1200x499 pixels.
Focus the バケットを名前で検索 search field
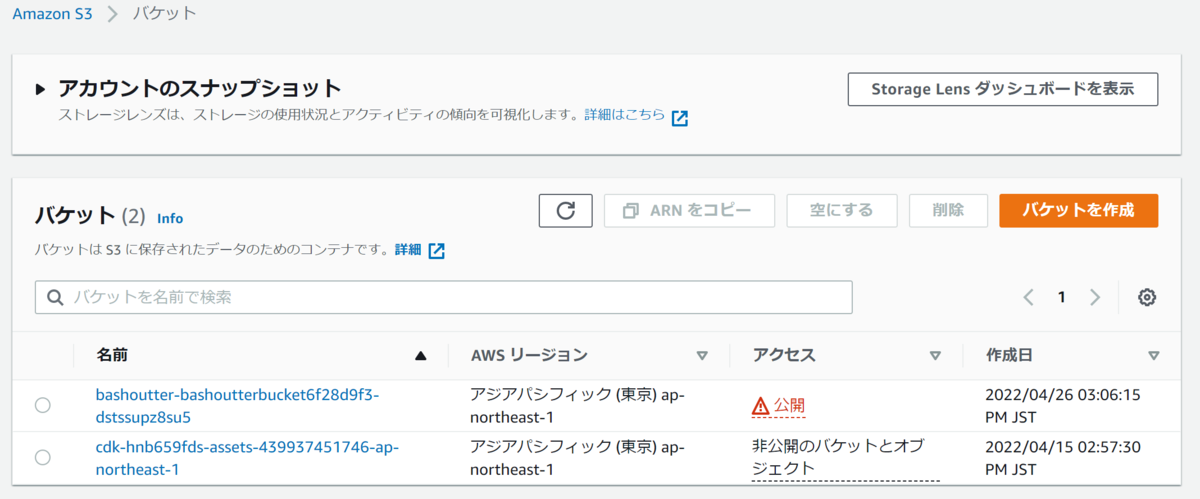coord(444,297)
